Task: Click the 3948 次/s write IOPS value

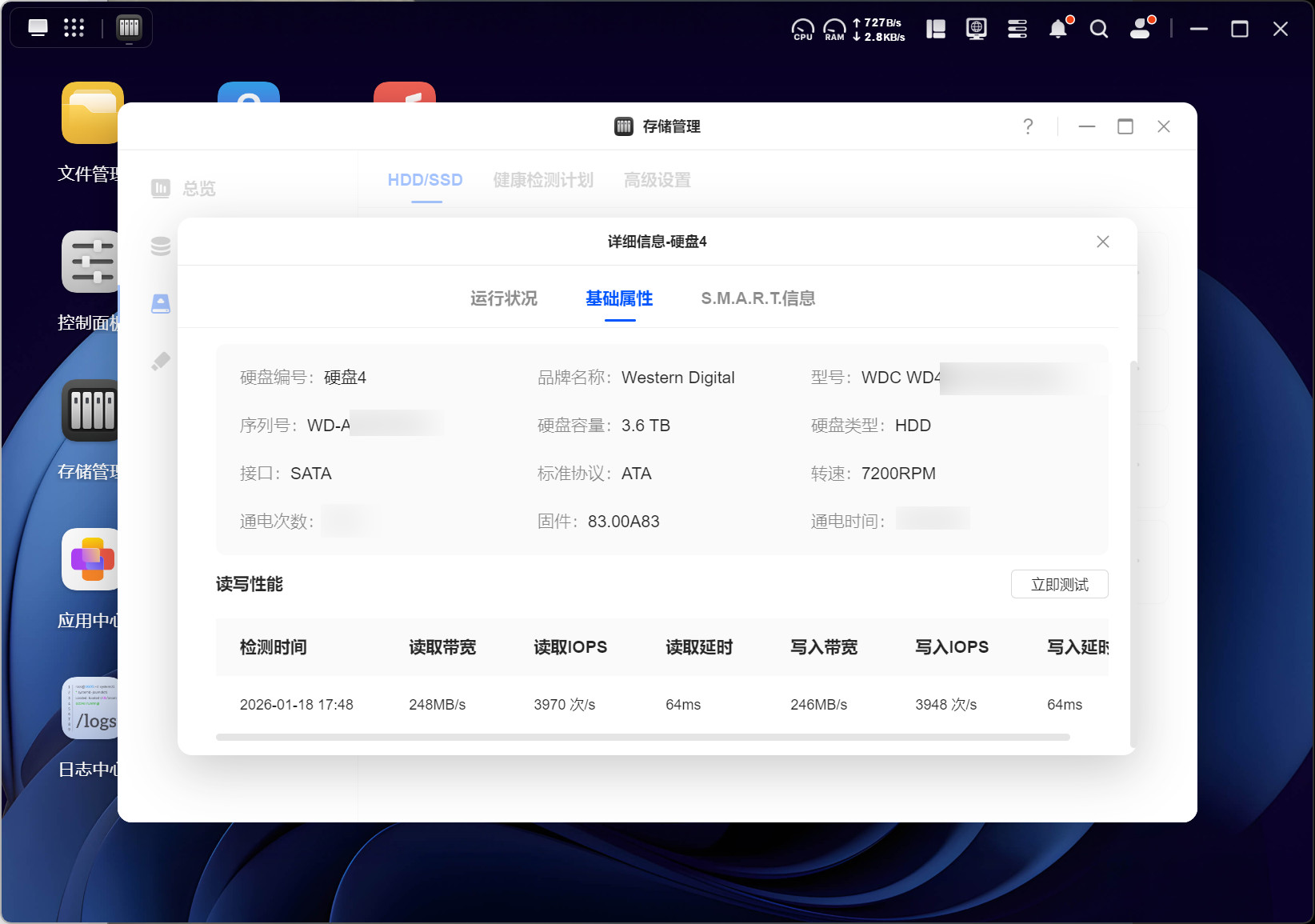Action: tap(946, 705)
